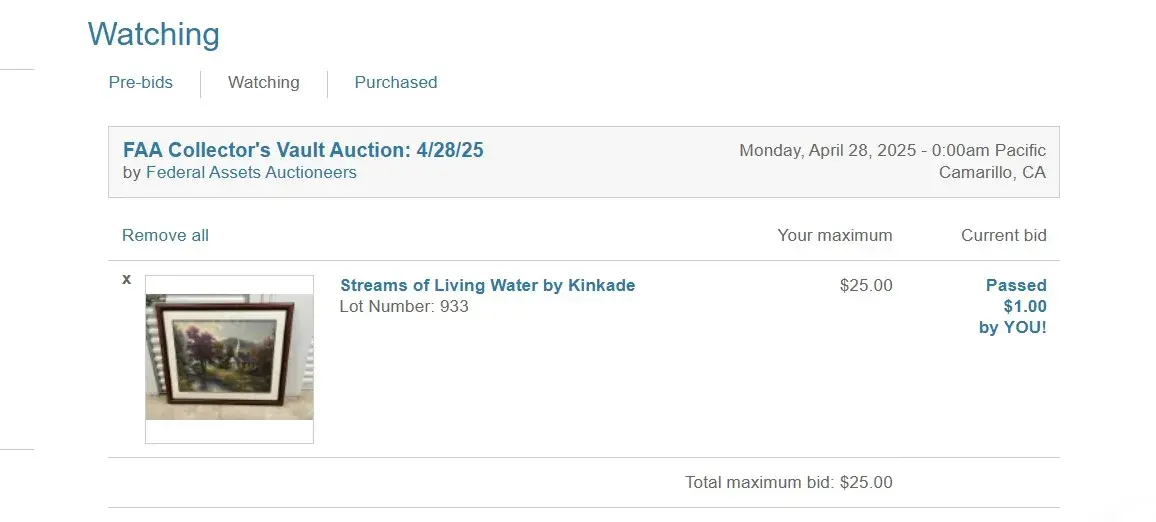Screen dimensions: 1156x522
Task: Click the Current bid column header
Action: click(1003, 236)
